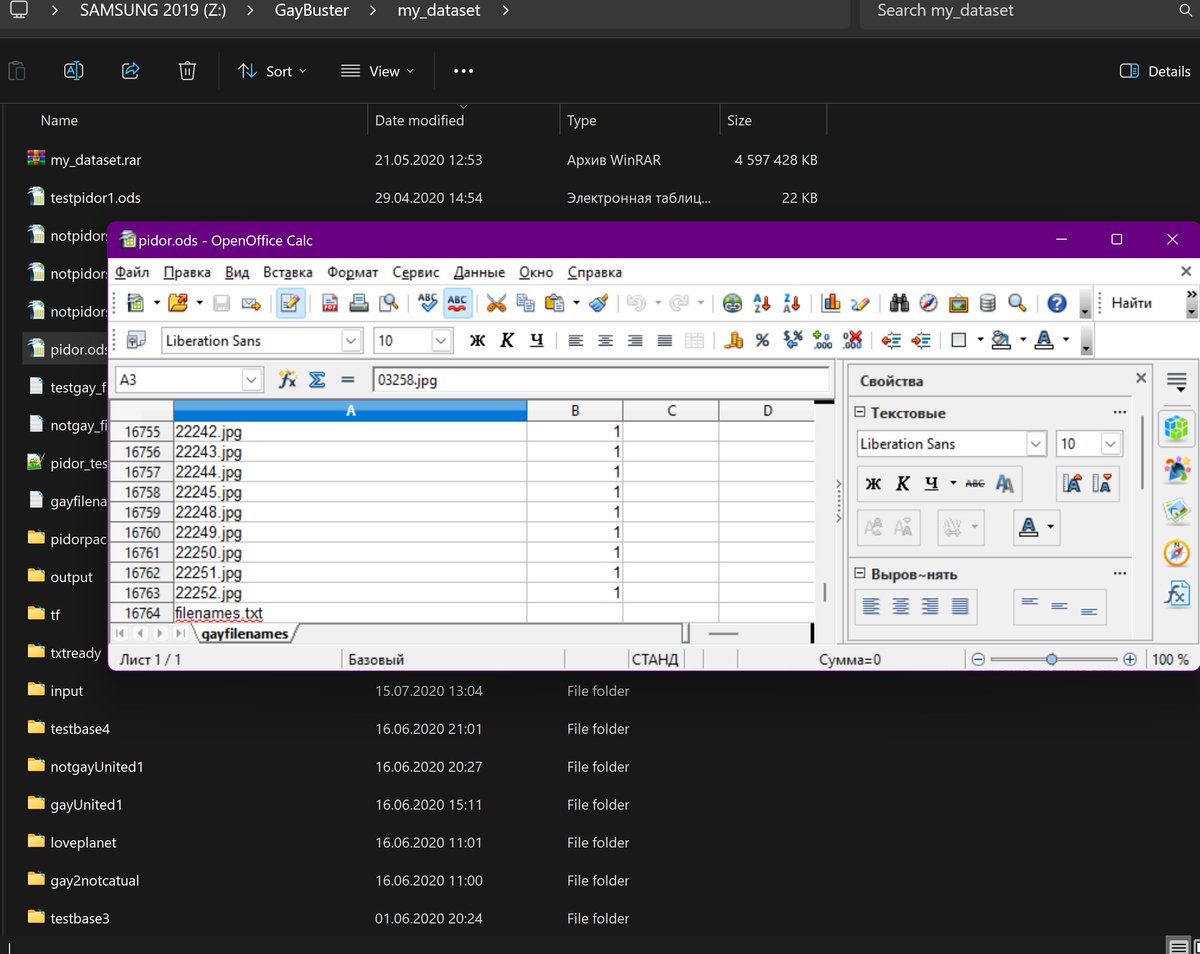Apply Percent number format icon
1200x954 pixels.
[762, 340]
